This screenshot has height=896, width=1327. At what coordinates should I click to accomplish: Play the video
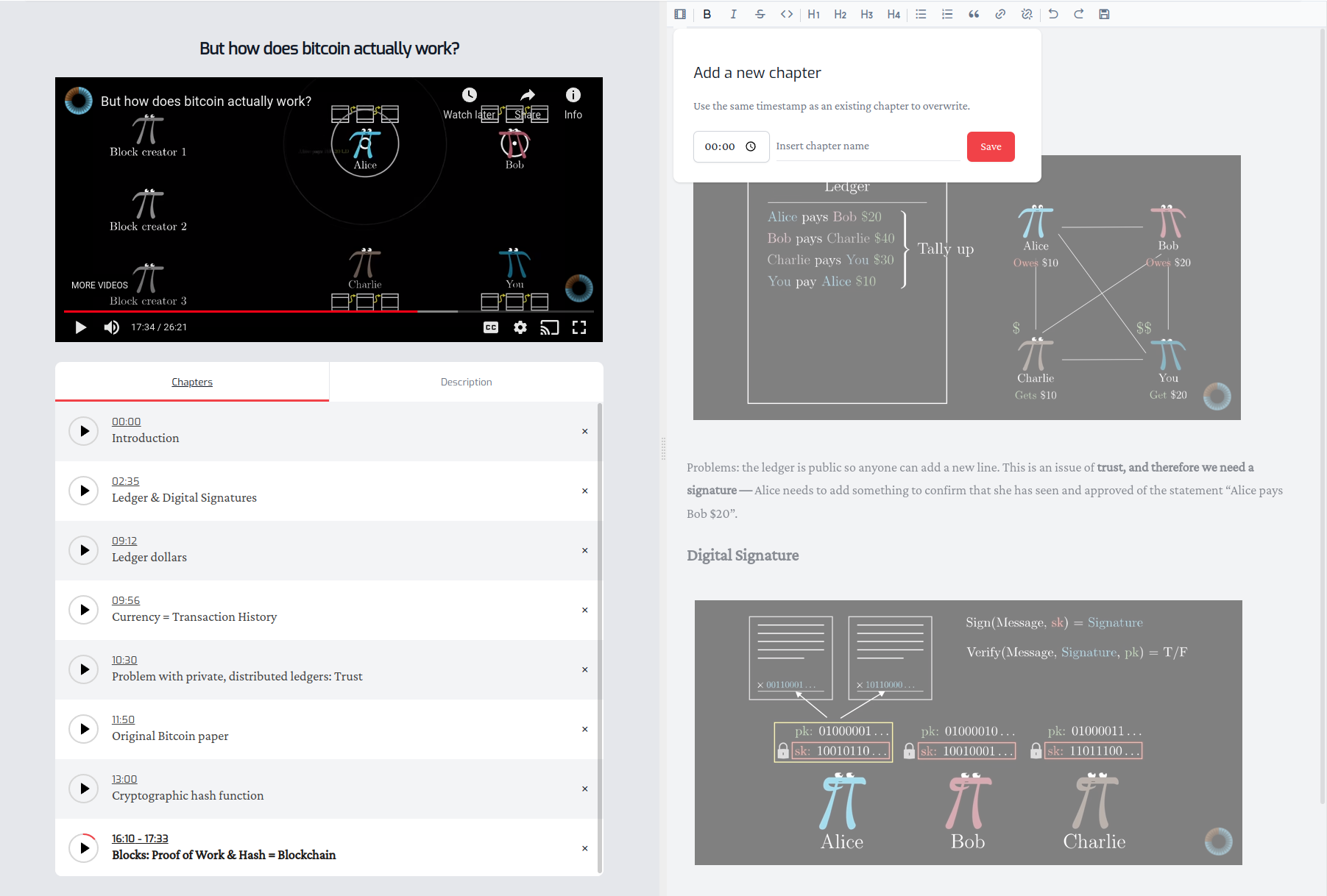(81, 327)
